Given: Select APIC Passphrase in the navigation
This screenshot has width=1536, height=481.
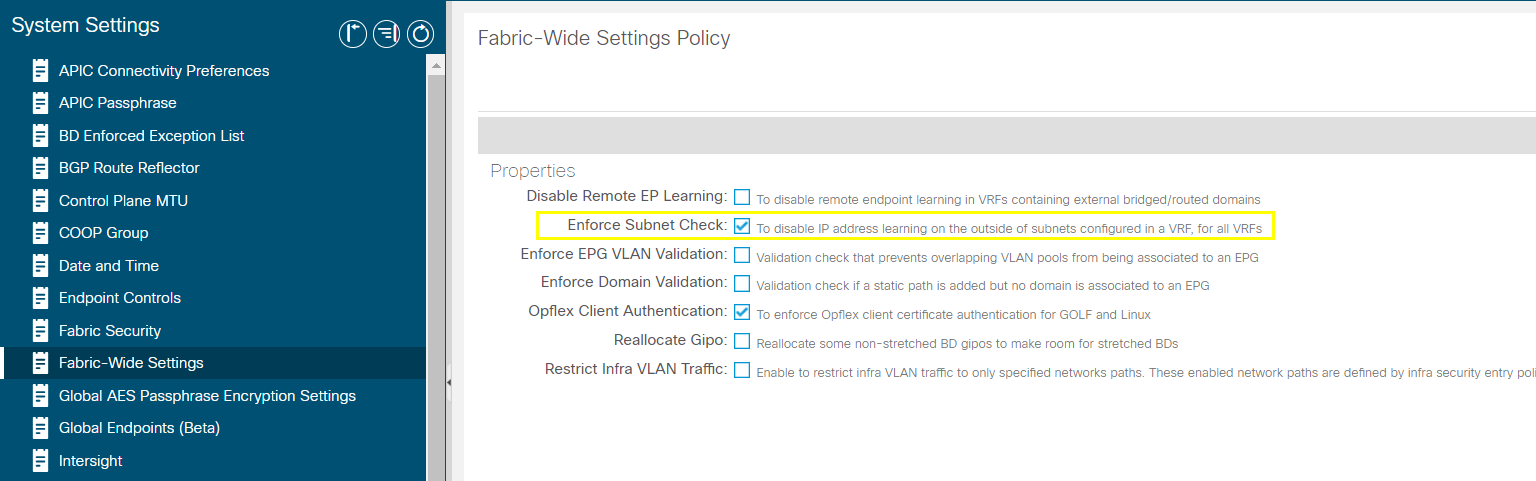Looking at the screenshot, I should (118, 103).
